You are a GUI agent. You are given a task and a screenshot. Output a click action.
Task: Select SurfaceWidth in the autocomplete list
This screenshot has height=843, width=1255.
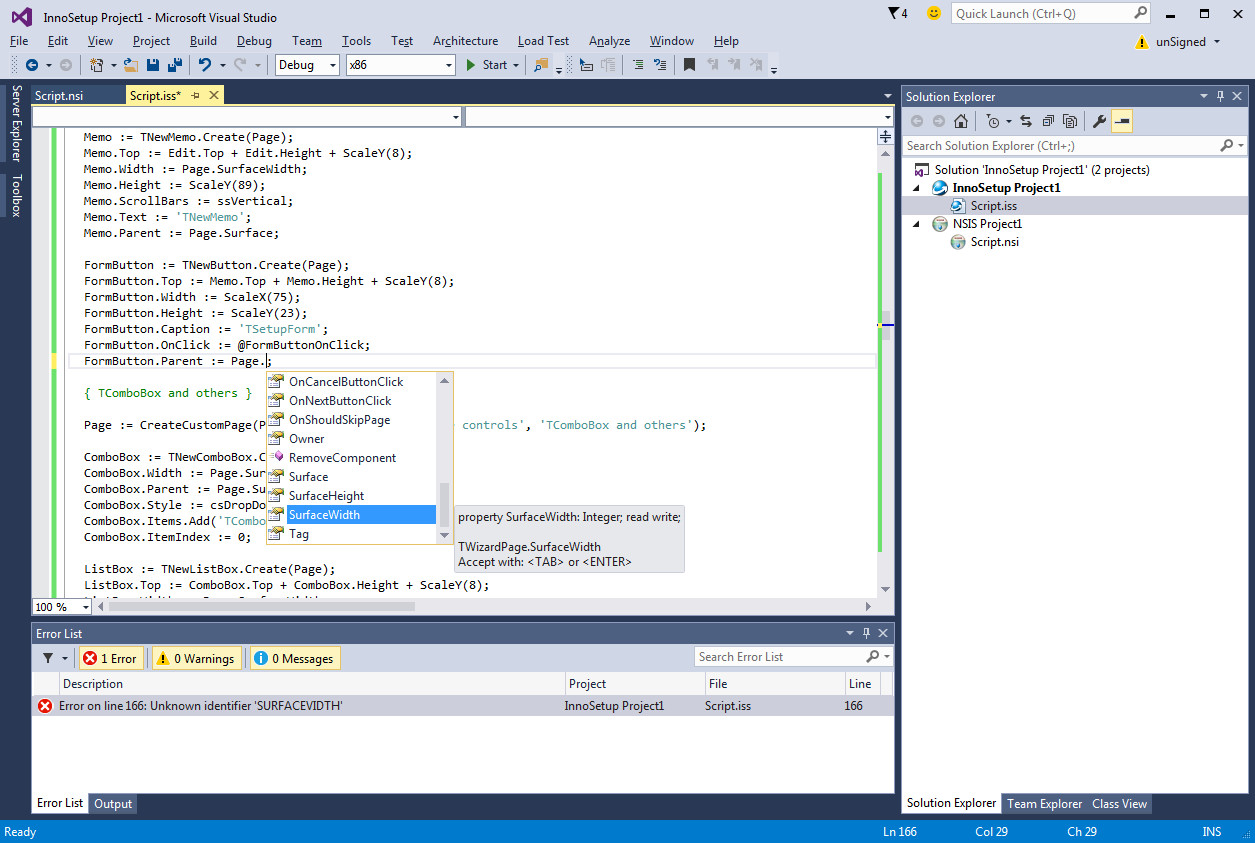352,515
